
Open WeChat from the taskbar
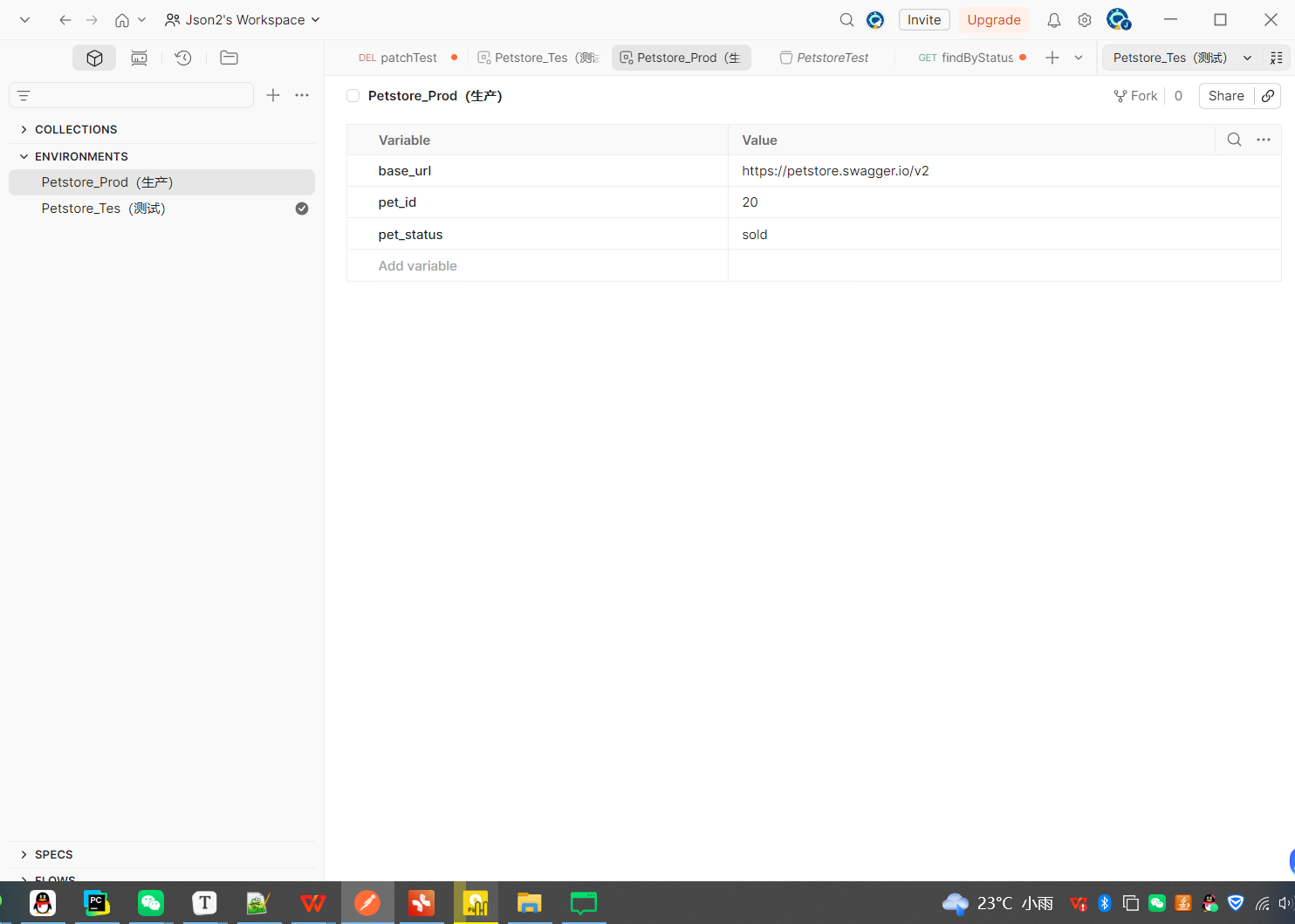pos(151,903)
